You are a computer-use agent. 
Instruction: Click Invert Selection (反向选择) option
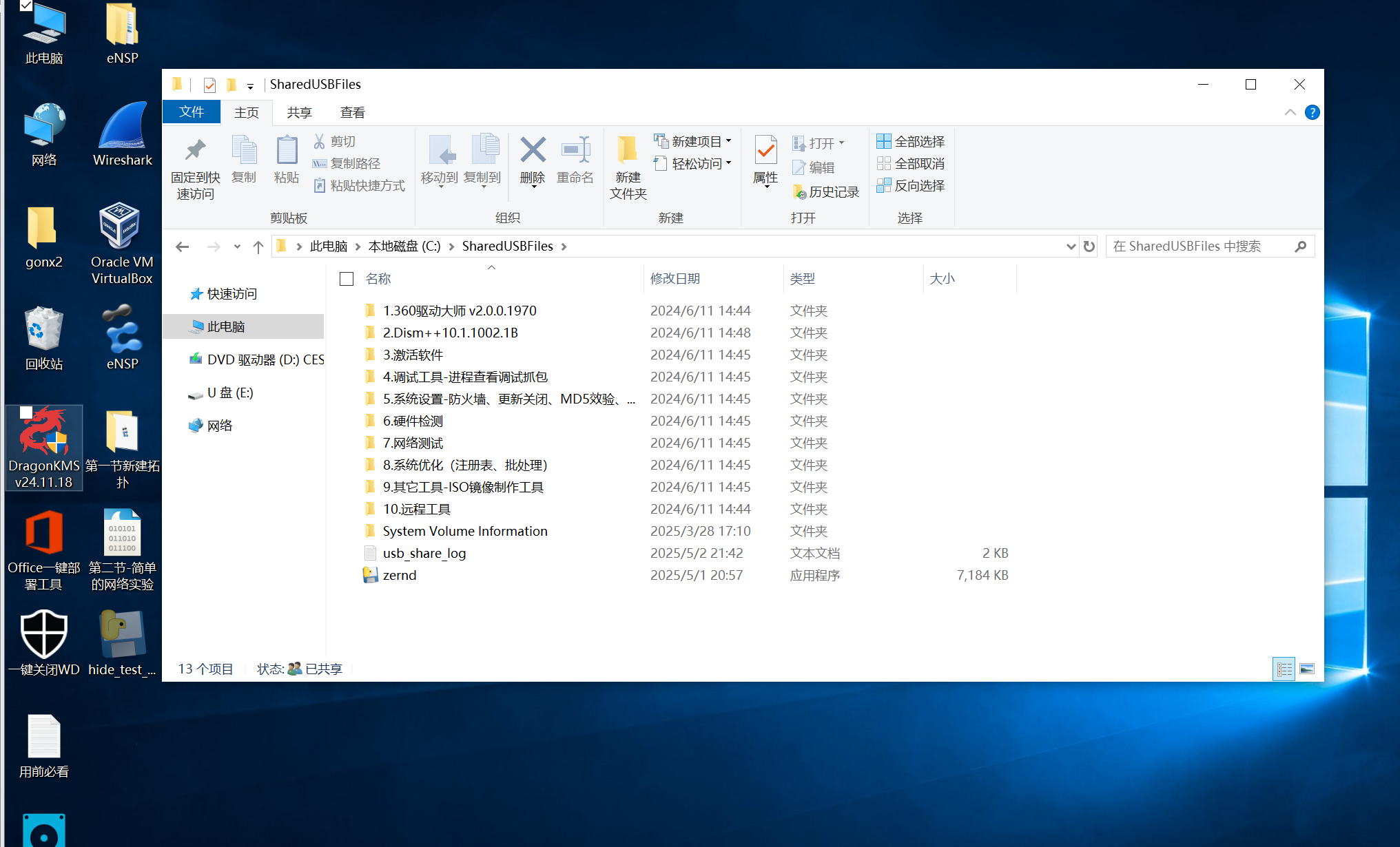click(911, 186)
